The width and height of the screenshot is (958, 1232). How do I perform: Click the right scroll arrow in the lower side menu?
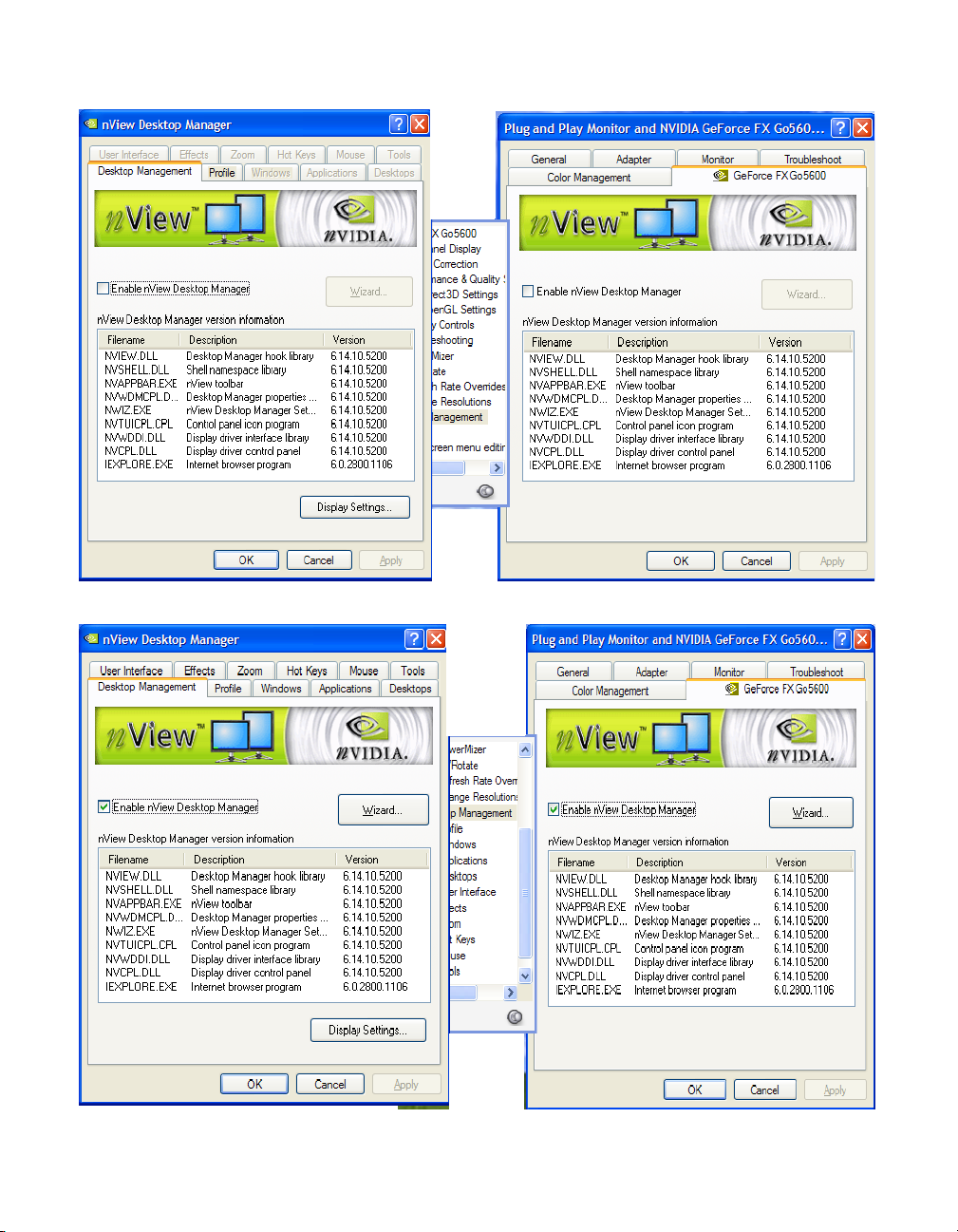click(511, 993)
